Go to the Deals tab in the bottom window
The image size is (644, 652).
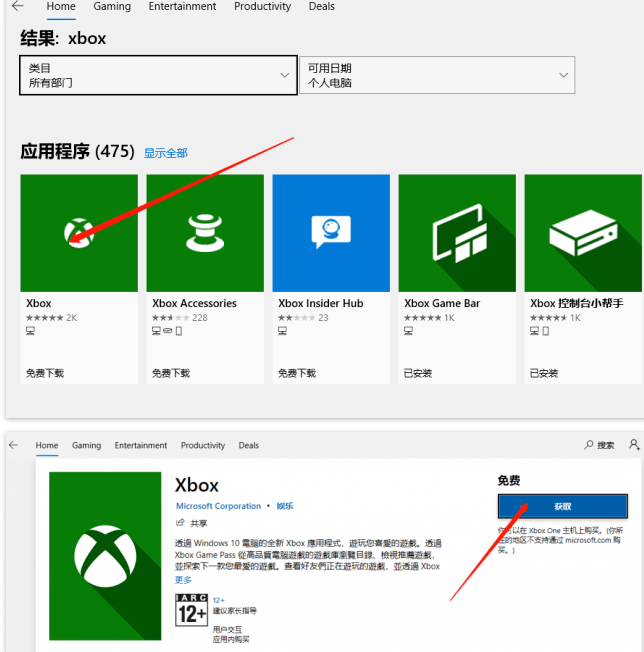click(x=249, y=445)
